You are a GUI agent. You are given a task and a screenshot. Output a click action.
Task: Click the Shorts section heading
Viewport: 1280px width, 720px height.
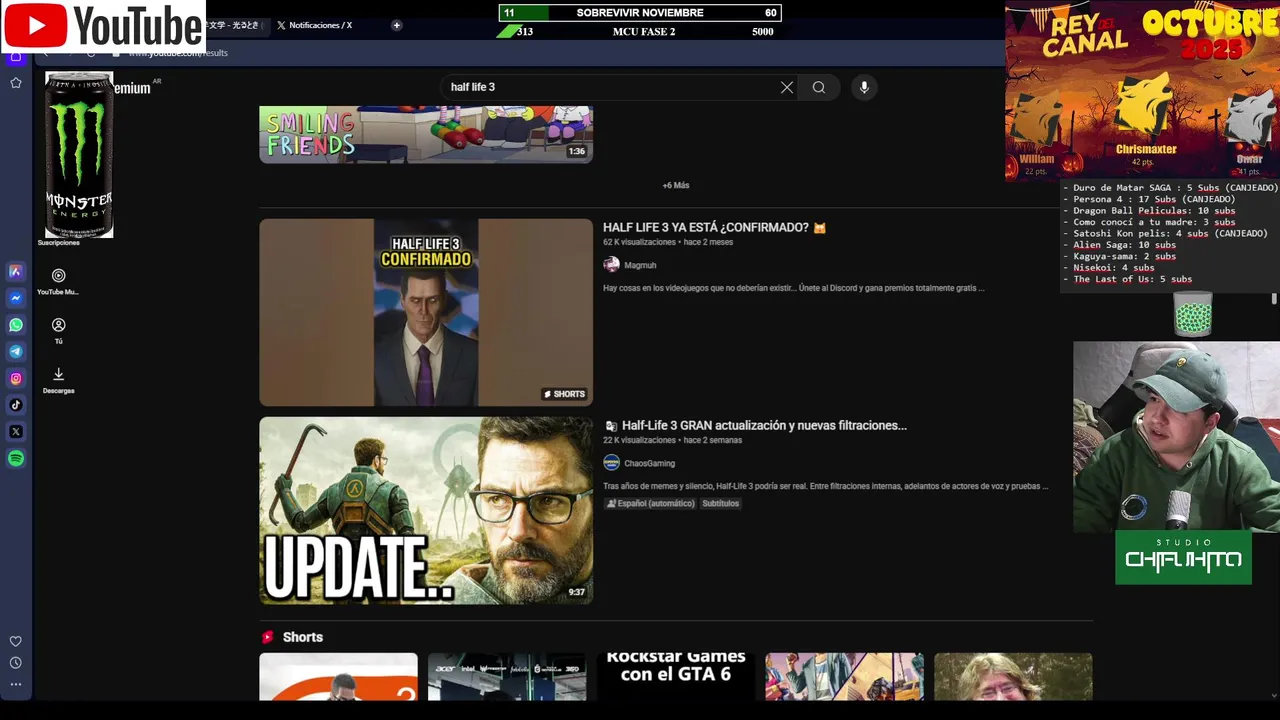(303, 637)
